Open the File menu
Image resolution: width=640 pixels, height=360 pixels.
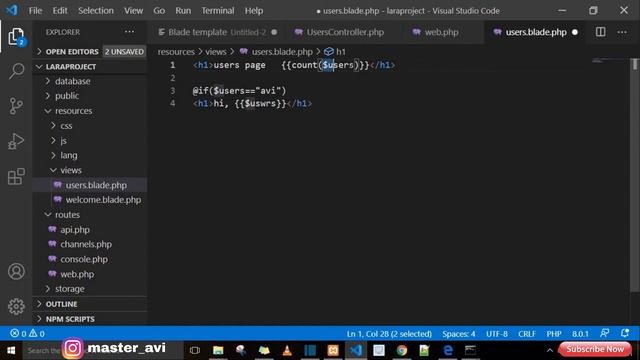35,11
